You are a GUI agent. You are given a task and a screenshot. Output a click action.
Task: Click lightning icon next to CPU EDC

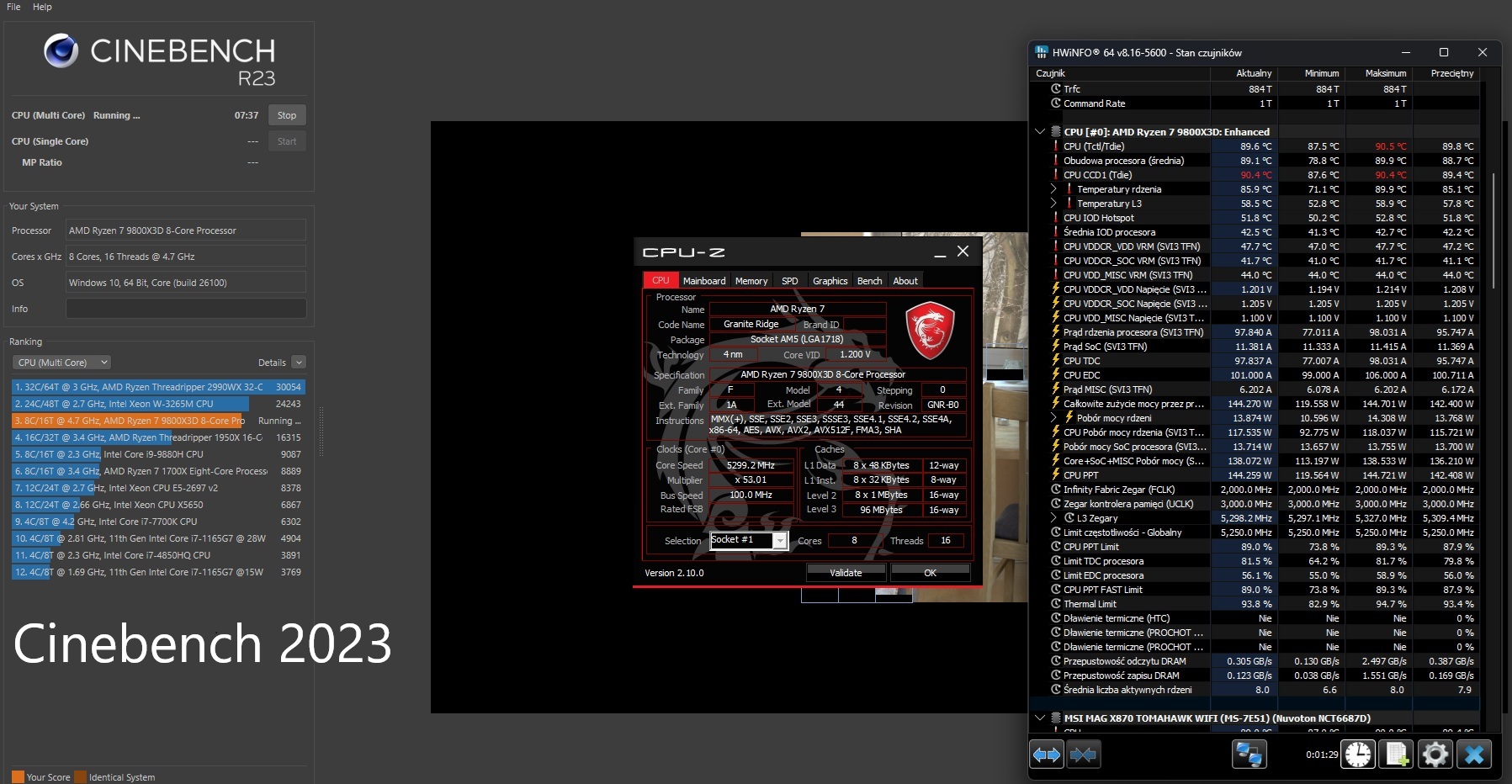1056,375
